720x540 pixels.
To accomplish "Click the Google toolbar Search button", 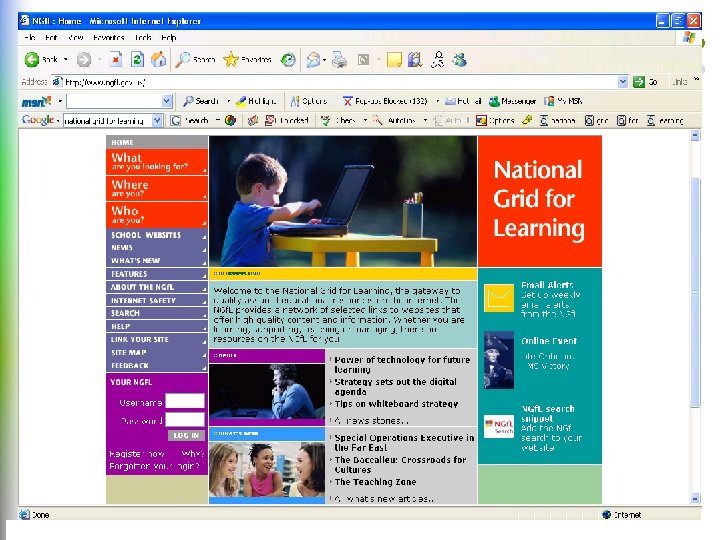I will coord(189,120).
